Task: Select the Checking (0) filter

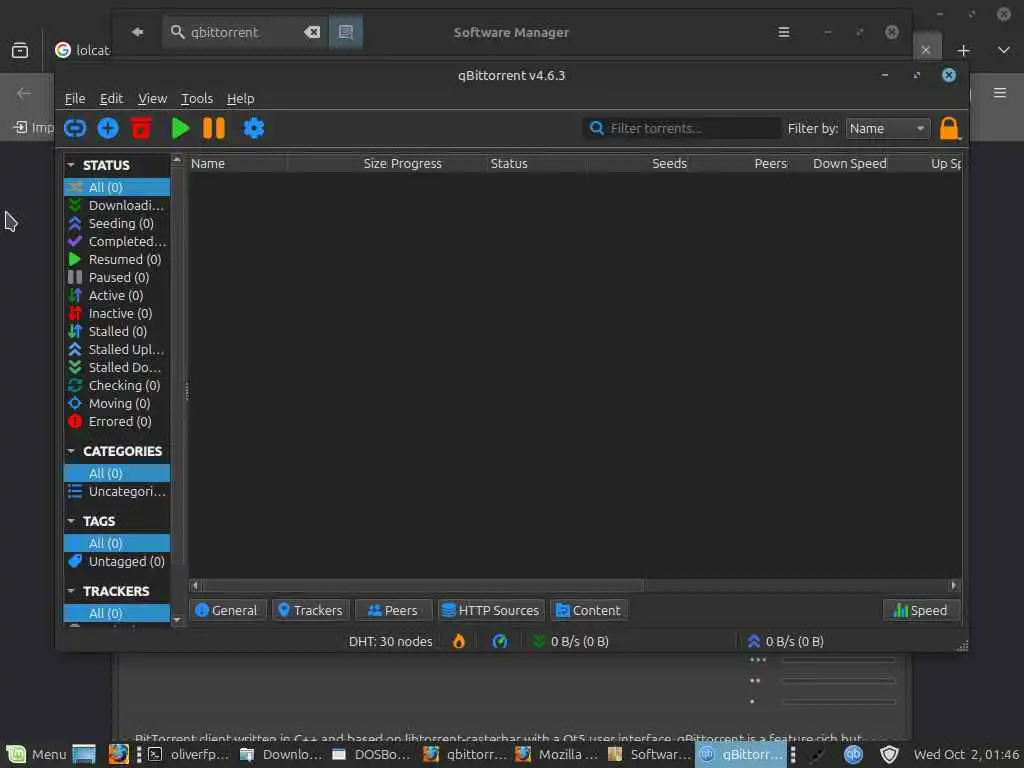Action: [117, 385]
